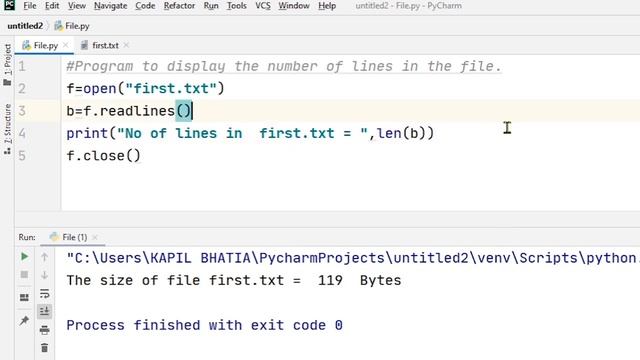Open the View menu
This screenshot has width=640, height=360.
[x=77, y=6]
